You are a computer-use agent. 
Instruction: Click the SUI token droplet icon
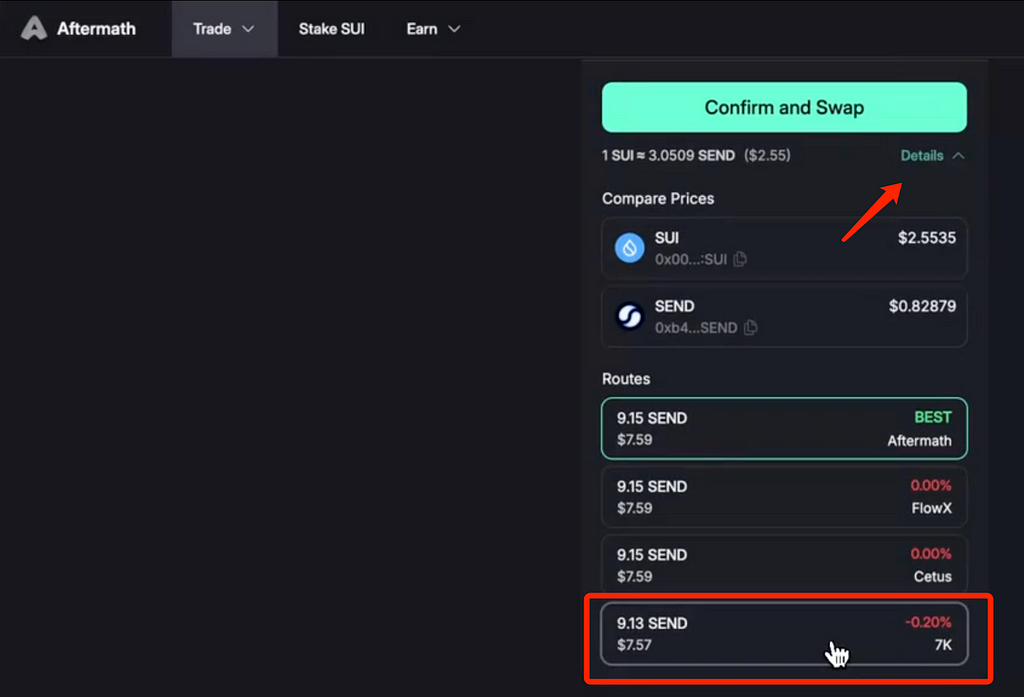click(630, 248)
